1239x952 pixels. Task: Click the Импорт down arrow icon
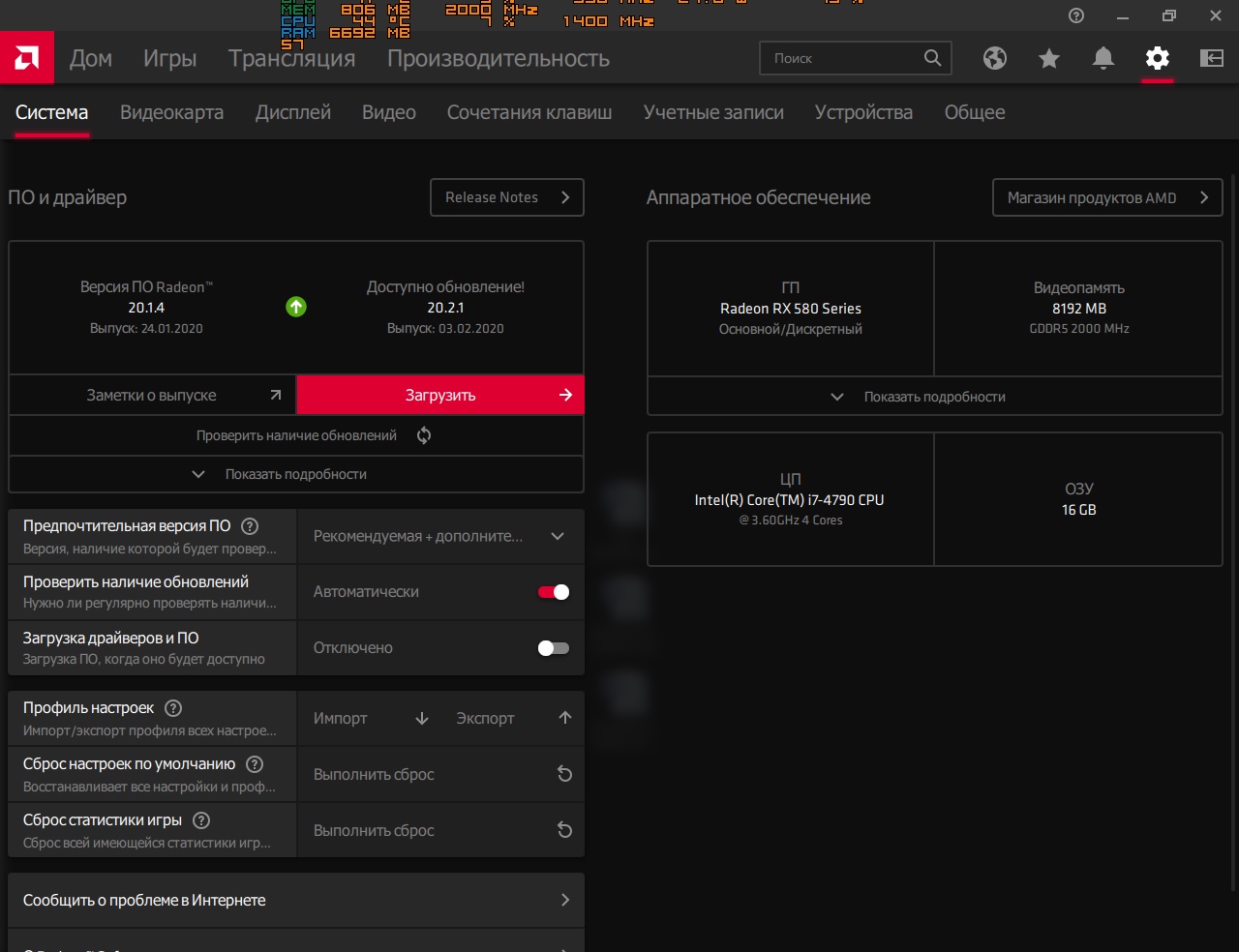pyautogui.click(x=422, y=718)
